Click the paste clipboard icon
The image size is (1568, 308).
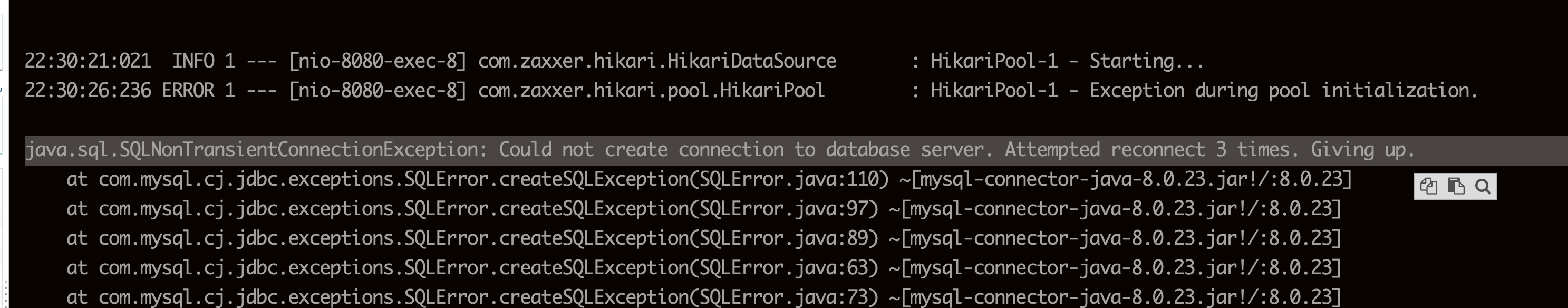[1455, 186]
